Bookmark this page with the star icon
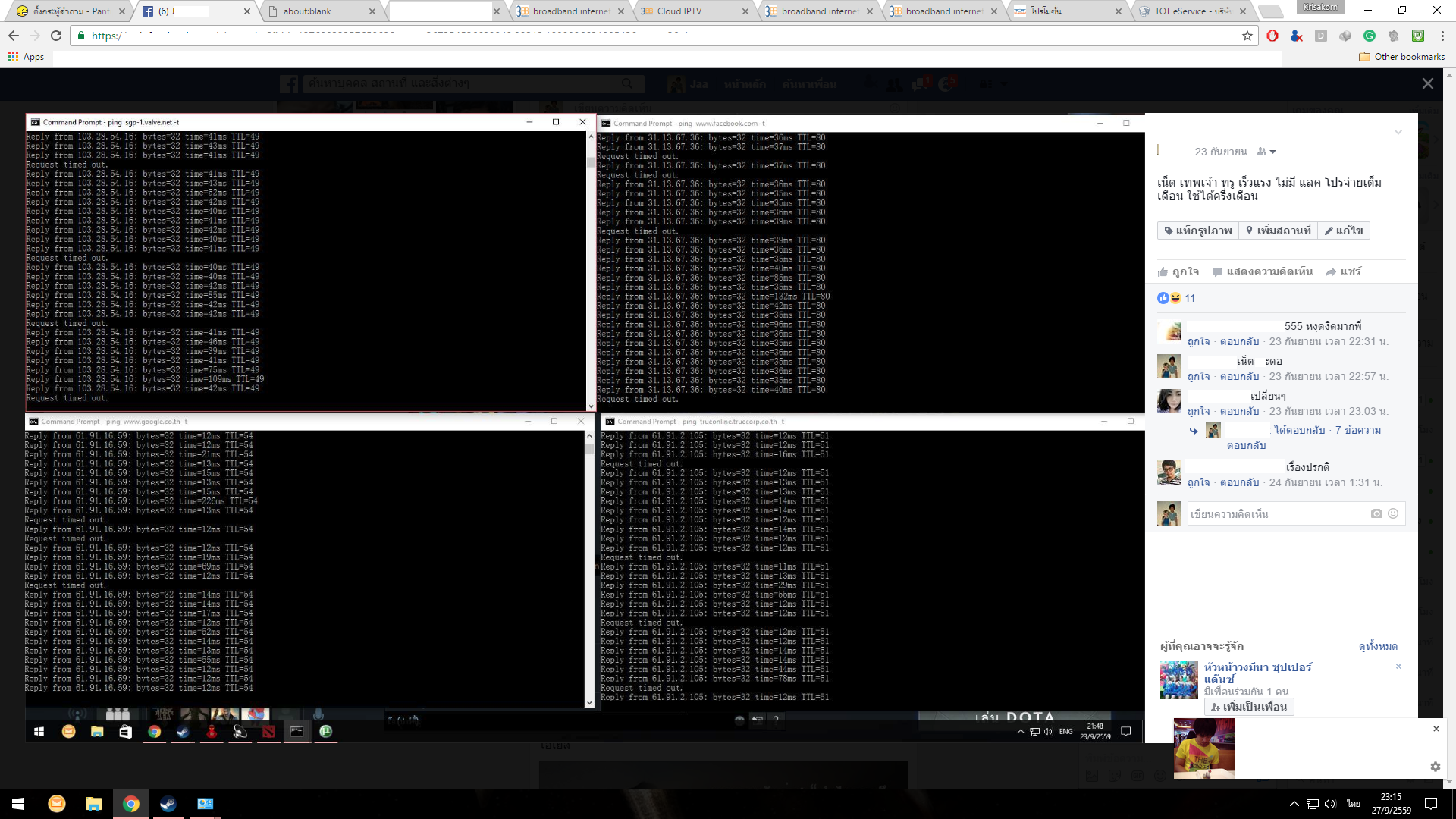Screen dimensions: 1456x819 (1247, 36)
